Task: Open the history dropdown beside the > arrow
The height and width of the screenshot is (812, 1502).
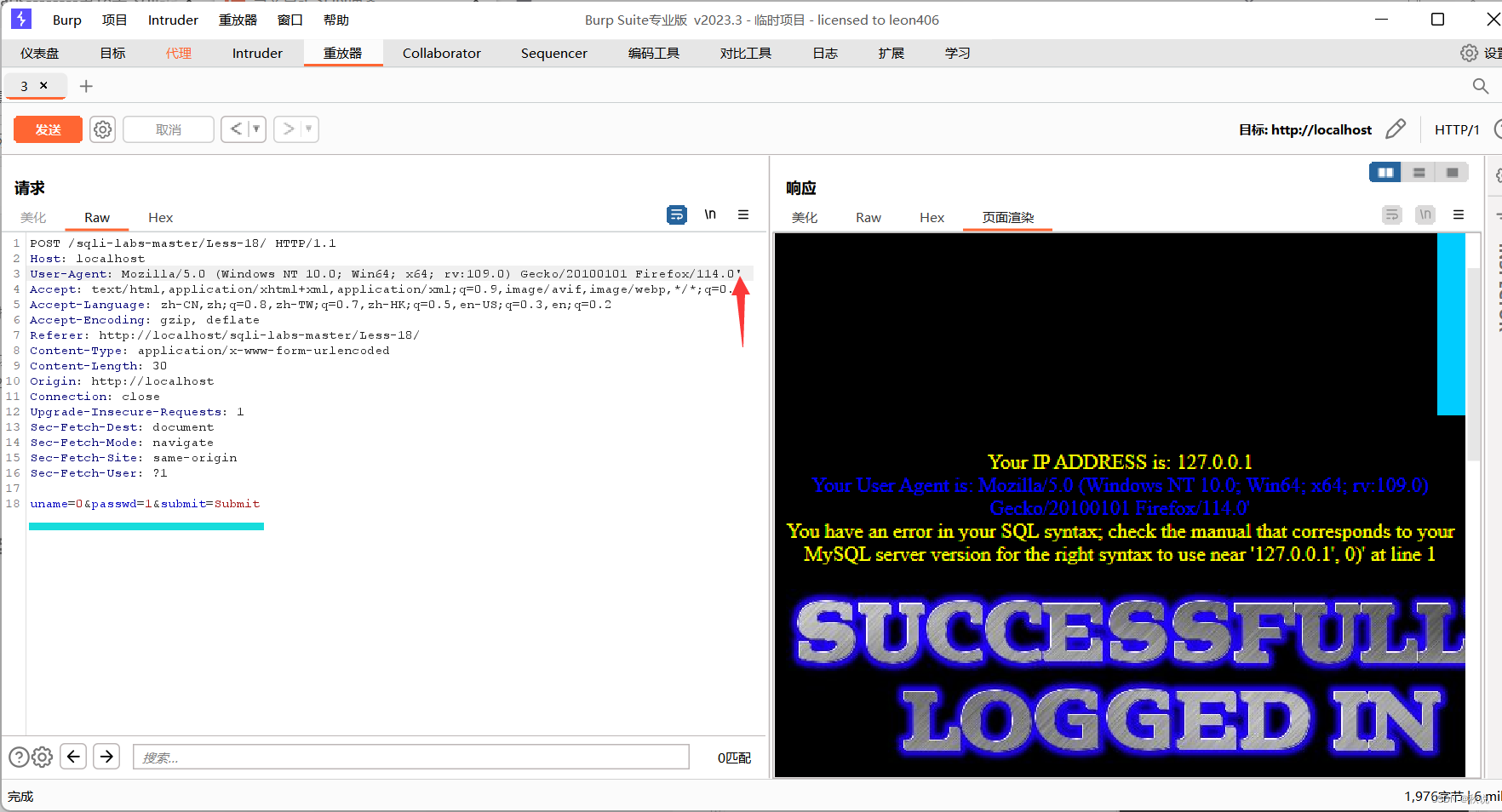Action: click(x=309, y=129)
